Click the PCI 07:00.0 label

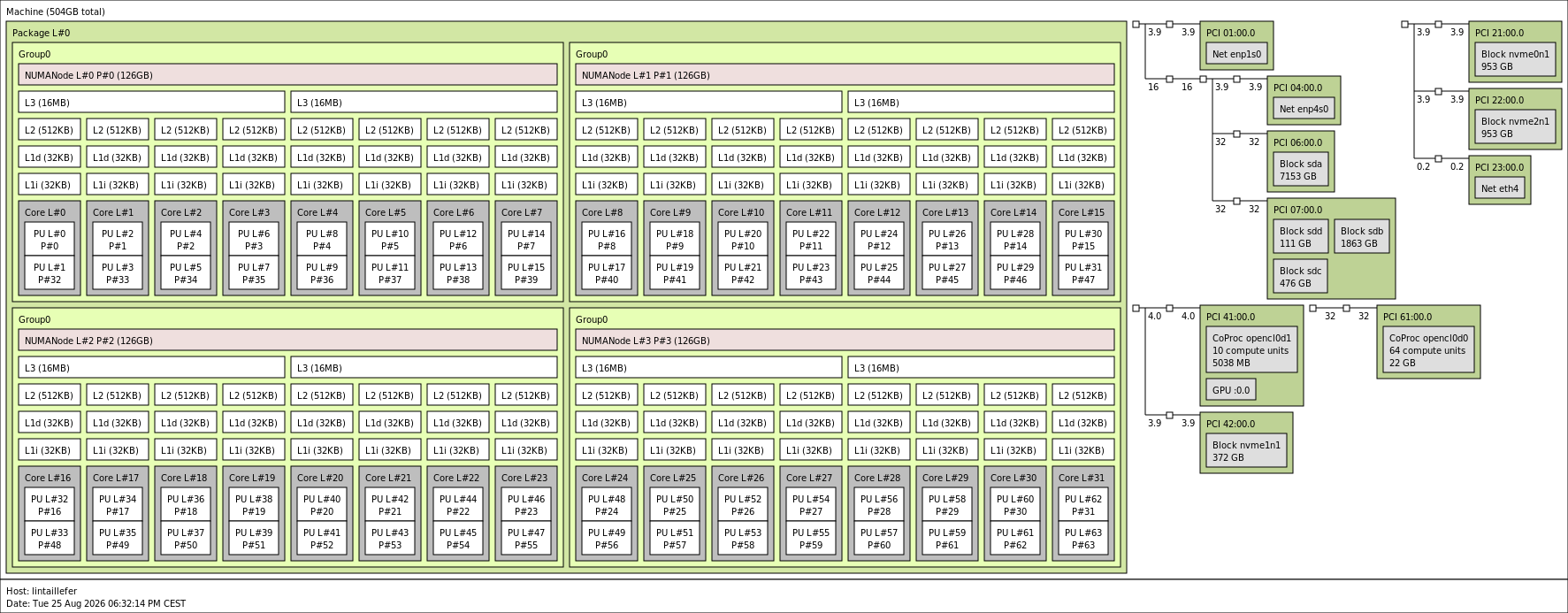coord(1297,211)
